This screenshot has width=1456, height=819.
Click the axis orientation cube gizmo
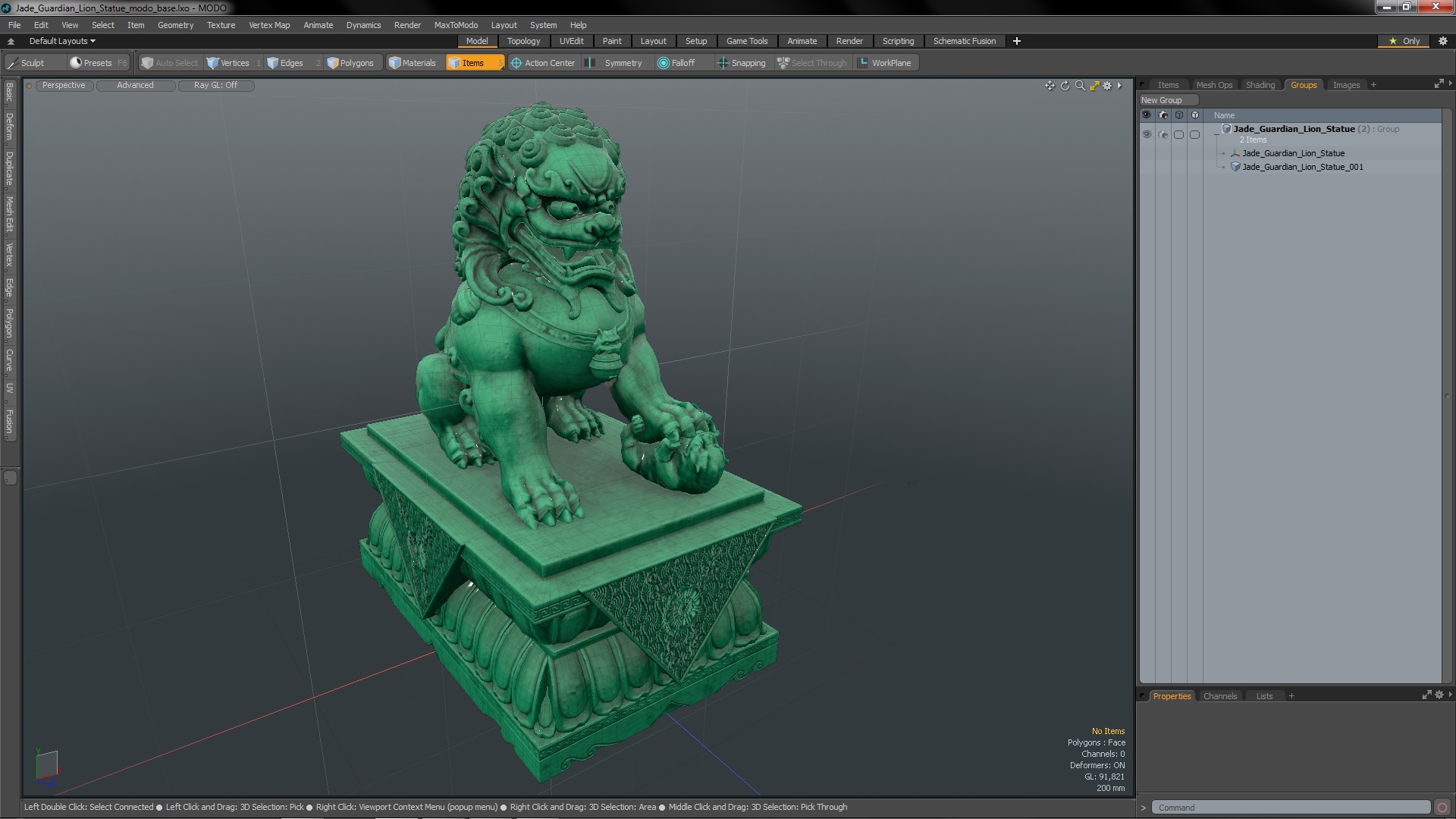(x=46, y=766)
